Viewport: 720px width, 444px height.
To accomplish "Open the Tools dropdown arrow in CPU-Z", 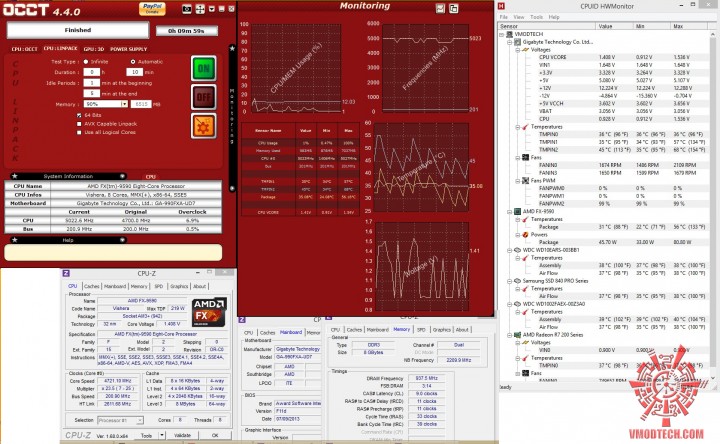I will (162, 435).
